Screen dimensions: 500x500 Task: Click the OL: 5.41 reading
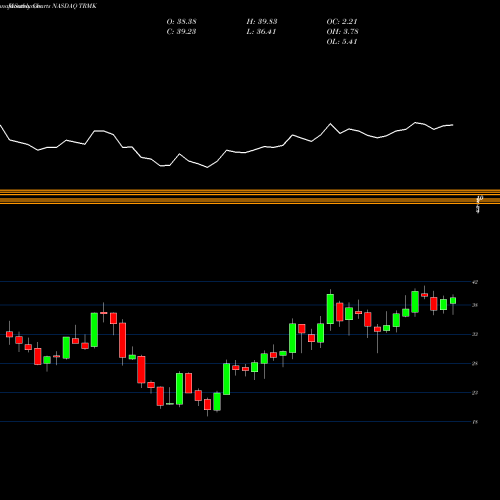click(x=342, y=42)
